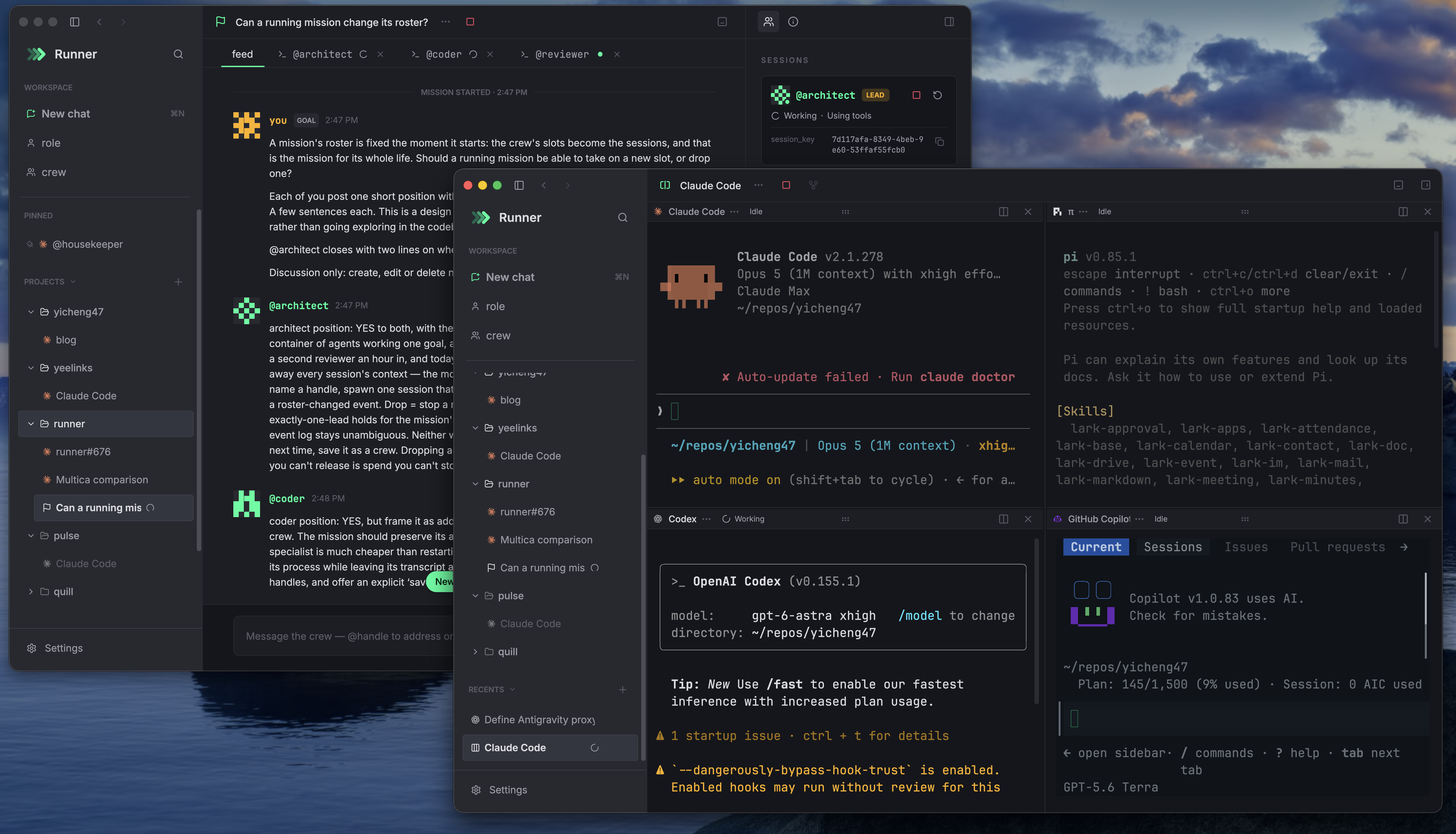The height and width of the screenshot is (834, 1456).
Task: Open Define Antigravity proxy in RECENTS
Action: point(550,720)
